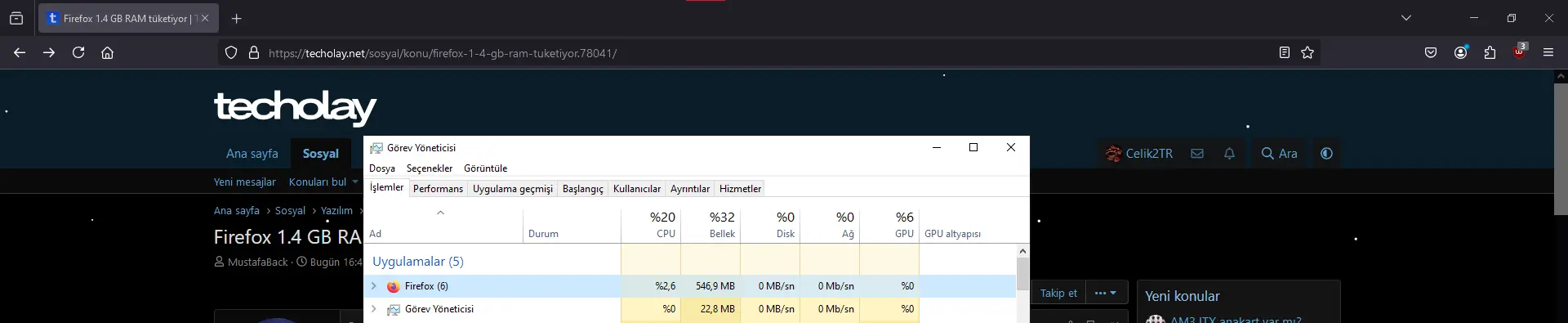This screenshot has height=323, width=1568.
Task: Close the Firefox 1.4 GB RAM tab
Action: 205,18
